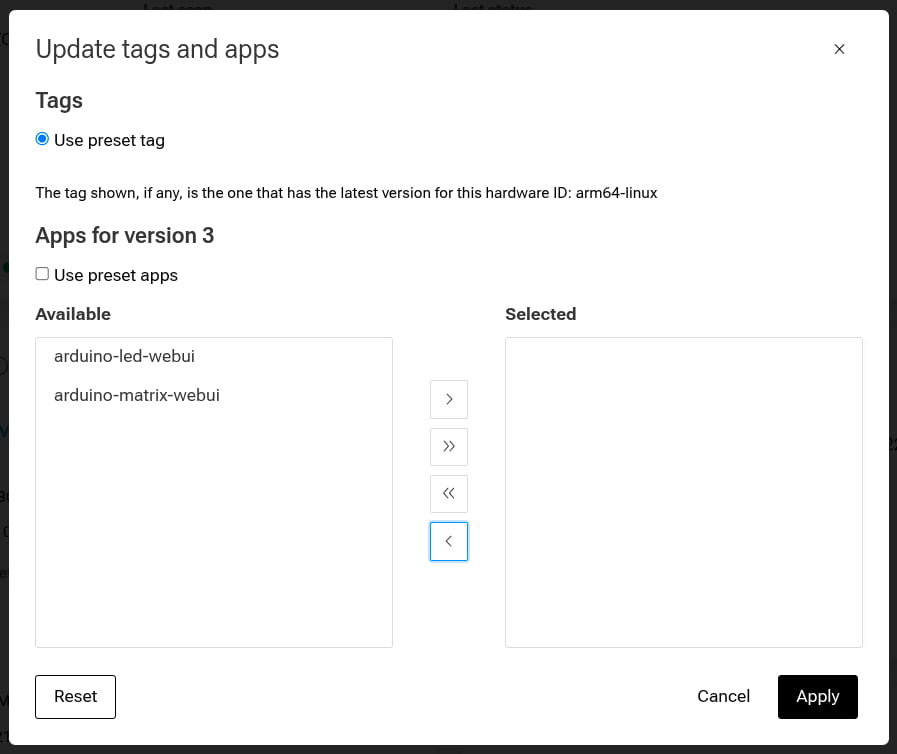This screenshot has height=754, width=897.
Task: Select arduino-matrix-webui in the Available list
Action: click(136, 395)
